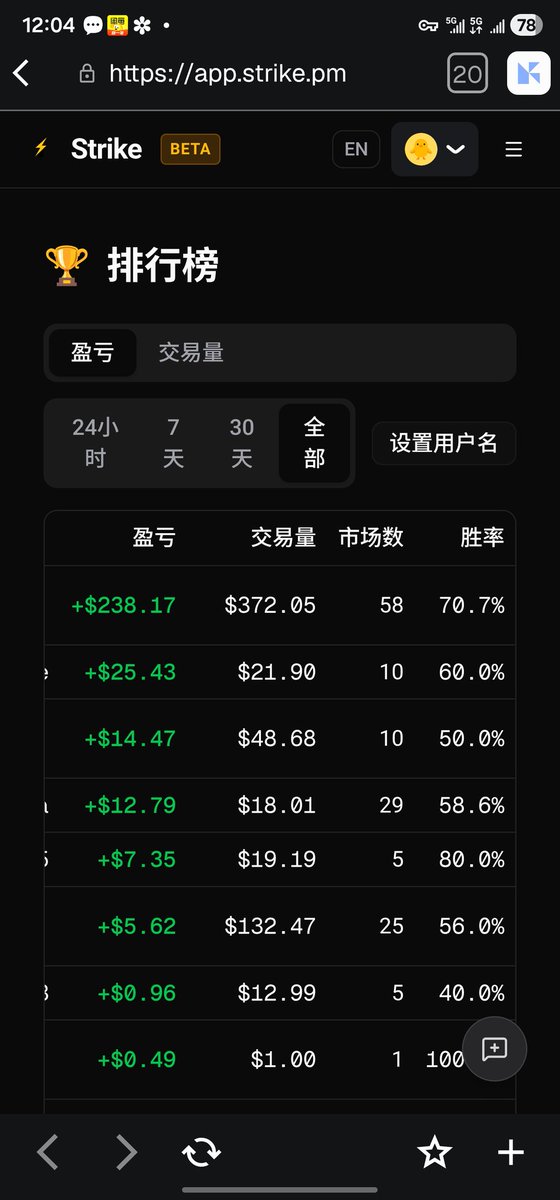
Task: Click the 80.0% win rate cell
Action: point(472,859)
